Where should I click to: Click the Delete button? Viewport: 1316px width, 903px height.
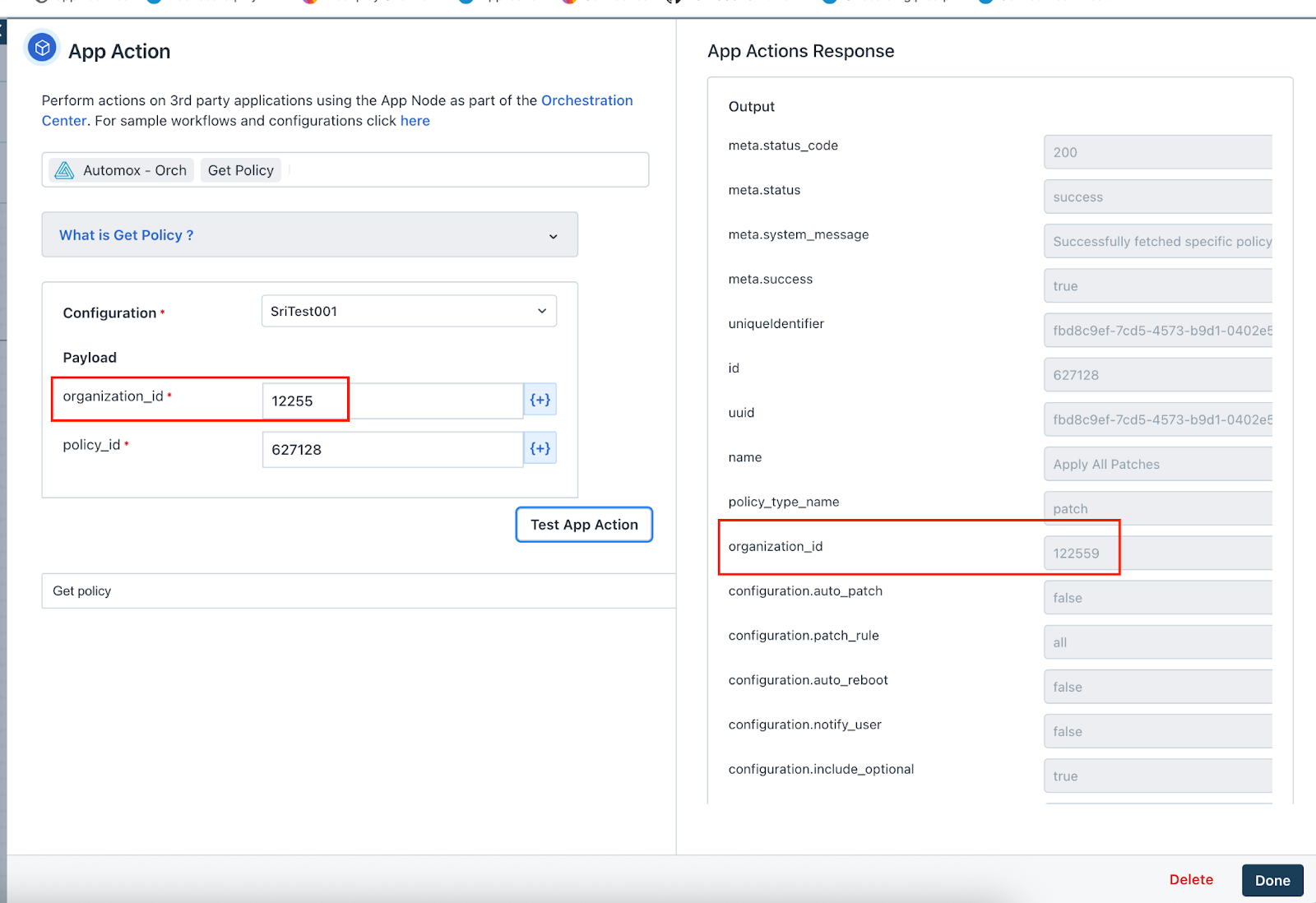tap(1191, 880)
